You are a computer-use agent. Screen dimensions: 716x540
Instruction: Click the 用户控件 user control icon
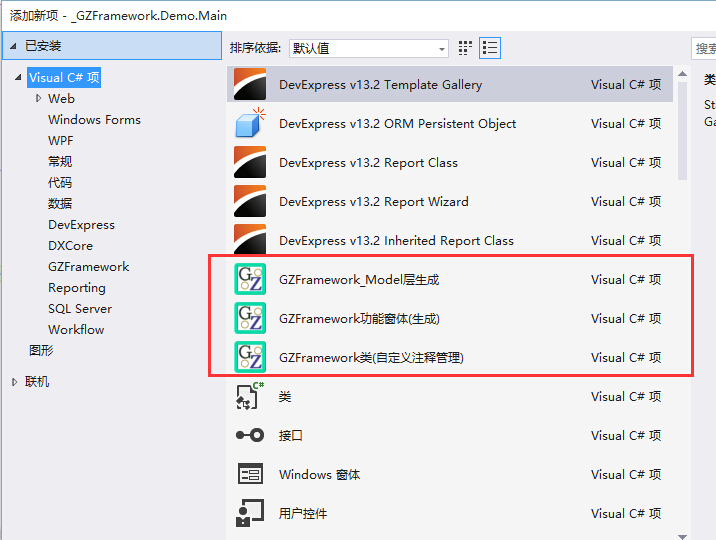[x=250, y=513]
